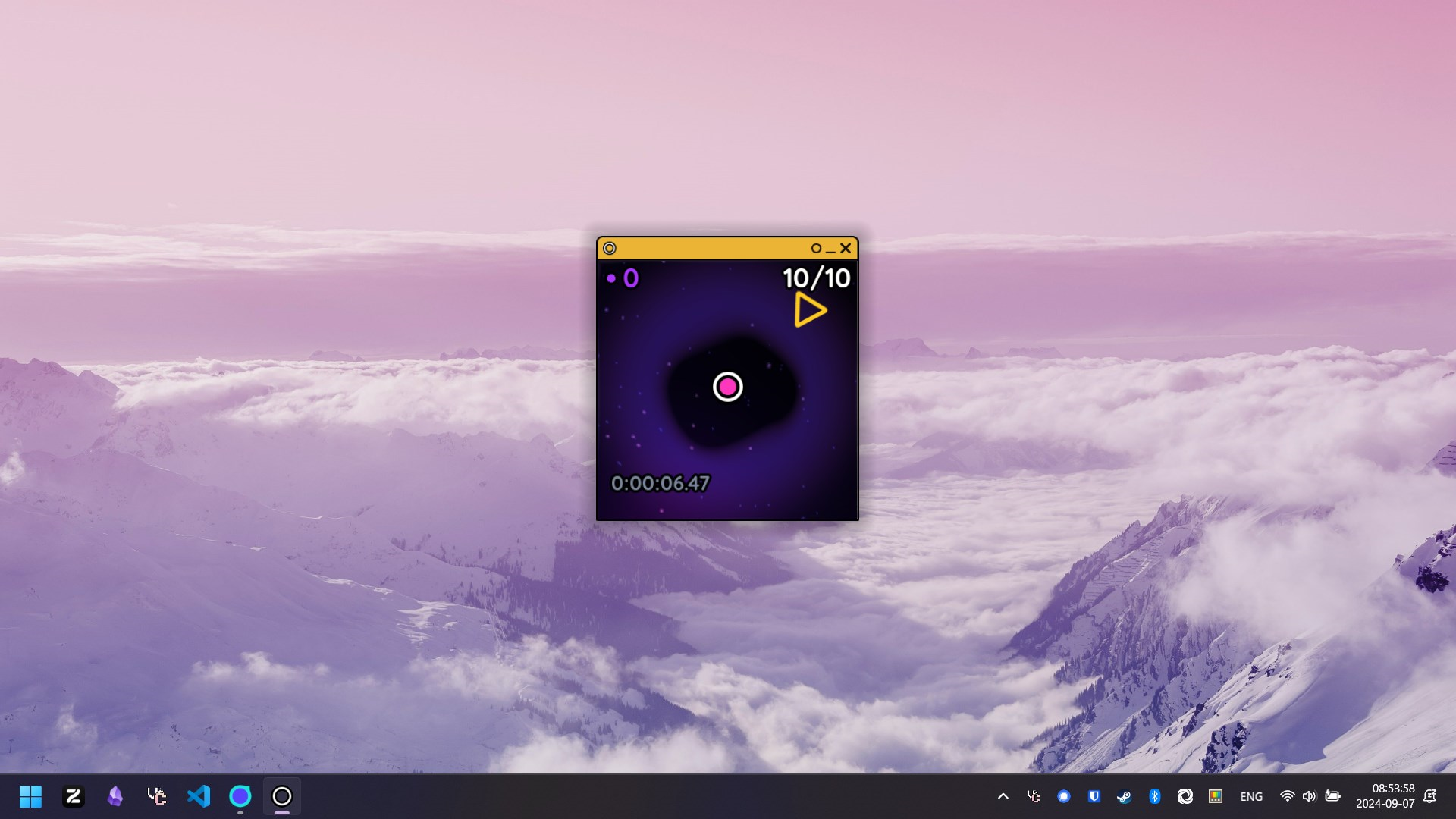Viewport: 1456px width, 819px height.
Task: Open the clock and calendar flyout
Action: click(1385, 796)
